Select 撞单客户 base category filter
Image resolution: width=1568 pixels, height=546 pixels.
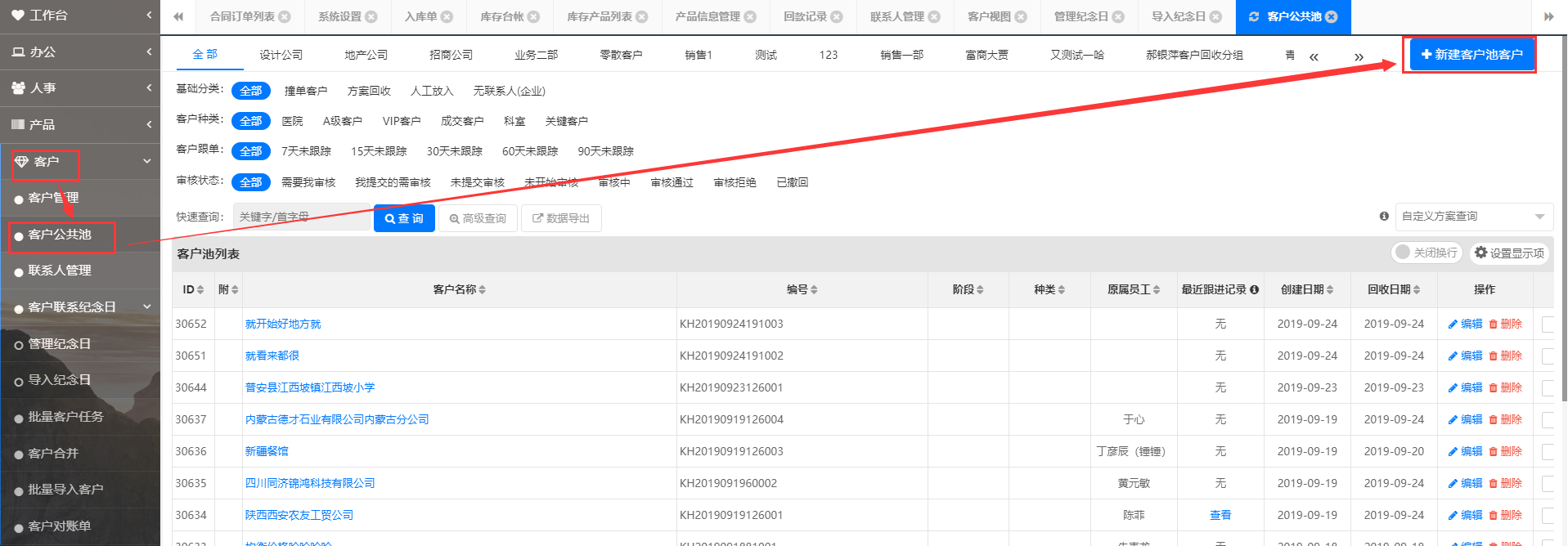(x=305, y=91)
